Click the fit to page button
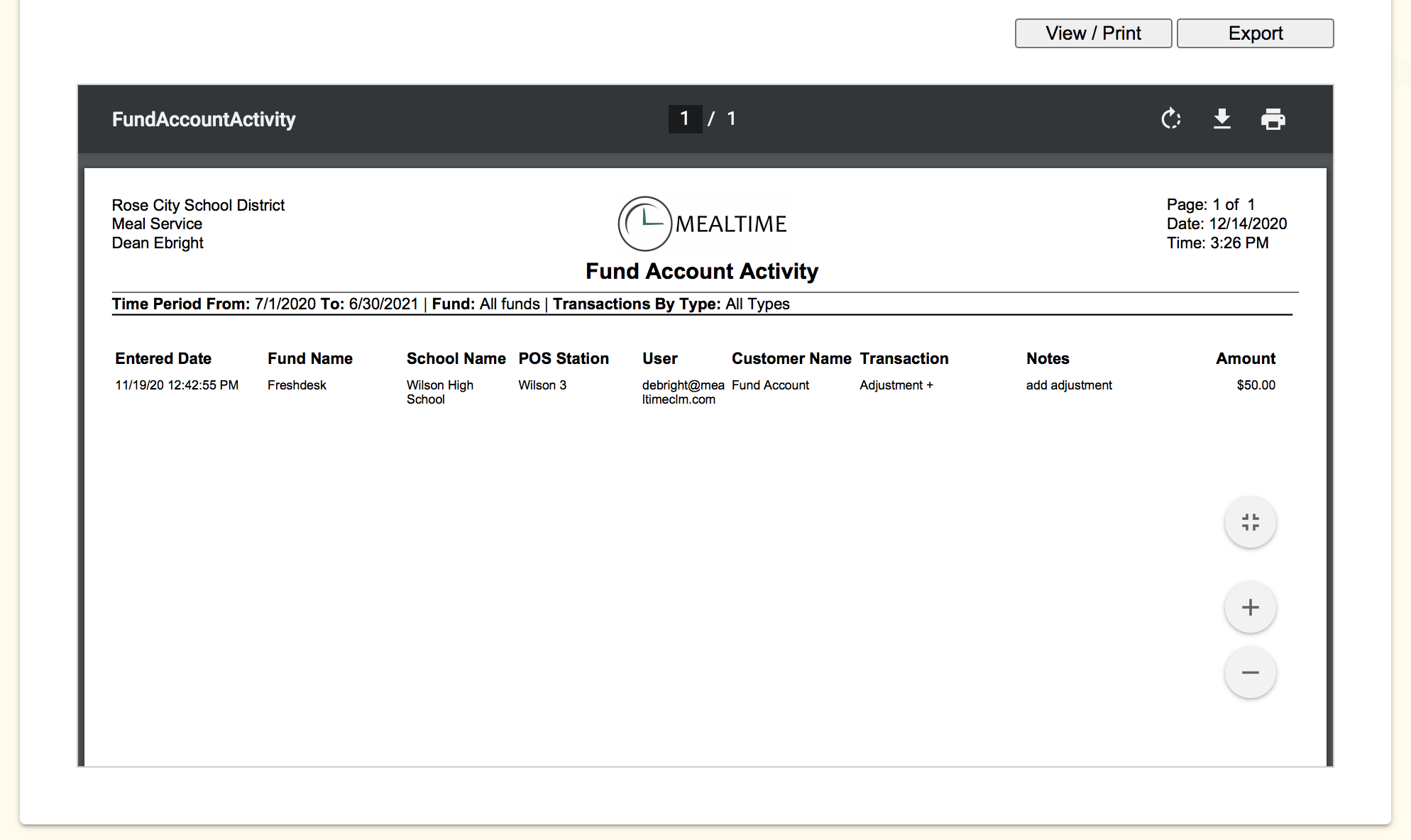This screenshot has width=1411, height=840. pos(1250,522)
